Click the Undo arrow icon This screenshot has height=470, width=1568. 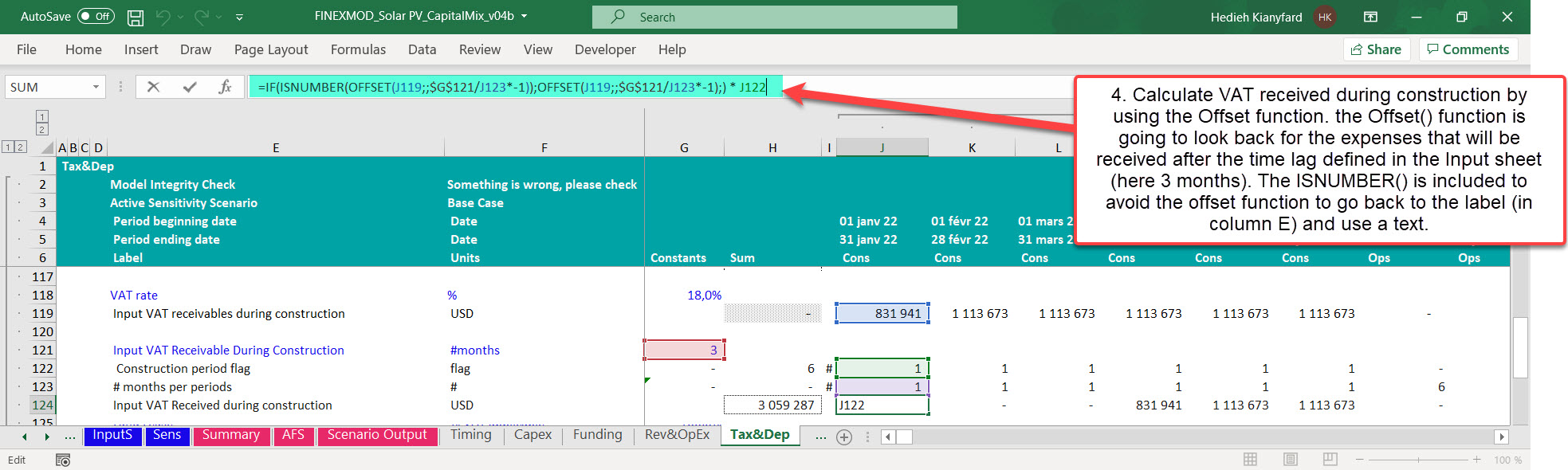(163, 16)
